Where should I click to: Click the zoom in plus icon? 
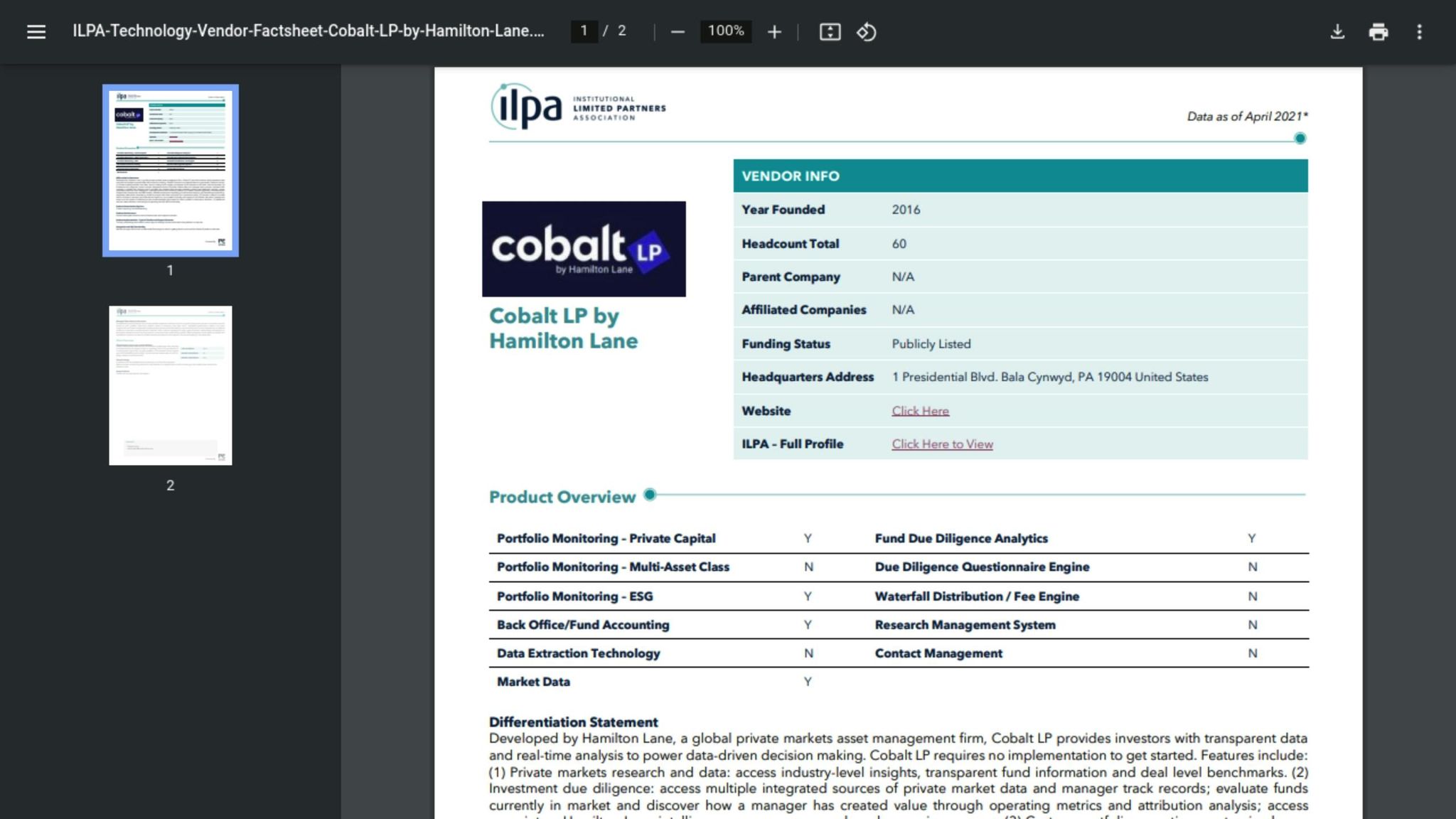774,31
